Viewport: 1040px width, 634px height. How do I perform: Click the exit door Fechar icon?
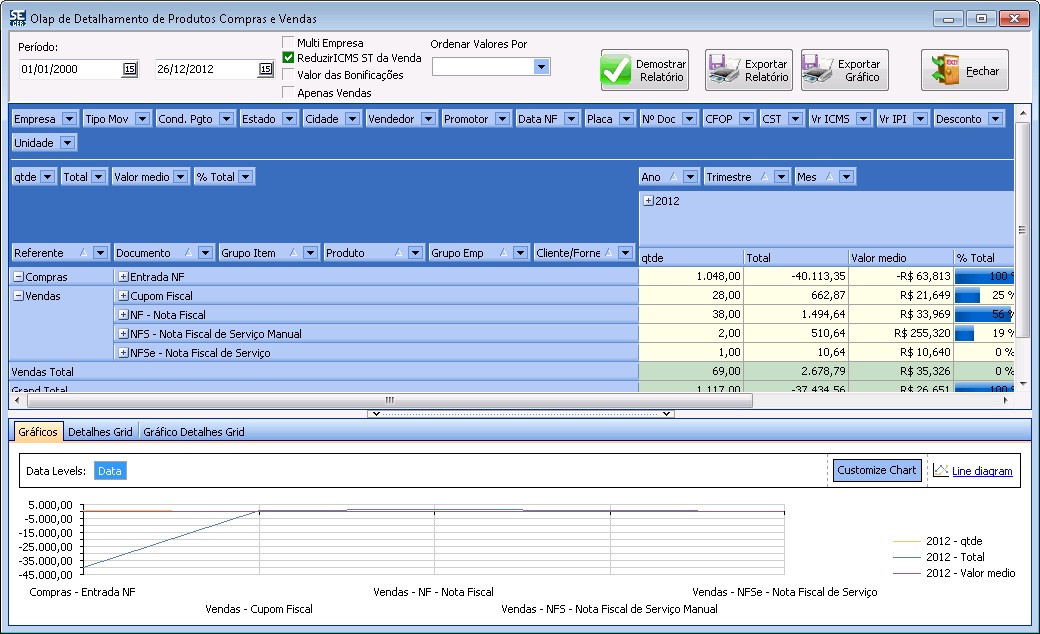[x=945, y=71]
